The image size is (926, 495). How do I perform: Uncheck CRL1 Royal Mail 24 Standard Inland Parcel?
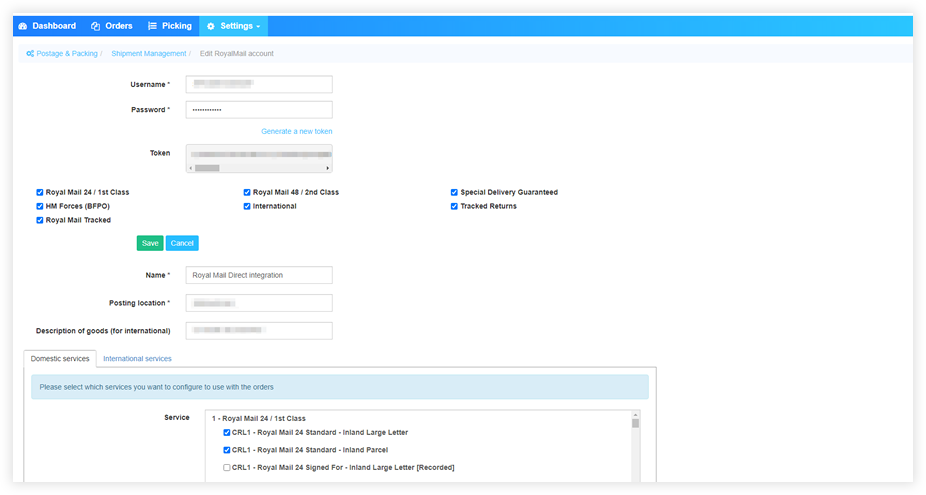(227, 450)
